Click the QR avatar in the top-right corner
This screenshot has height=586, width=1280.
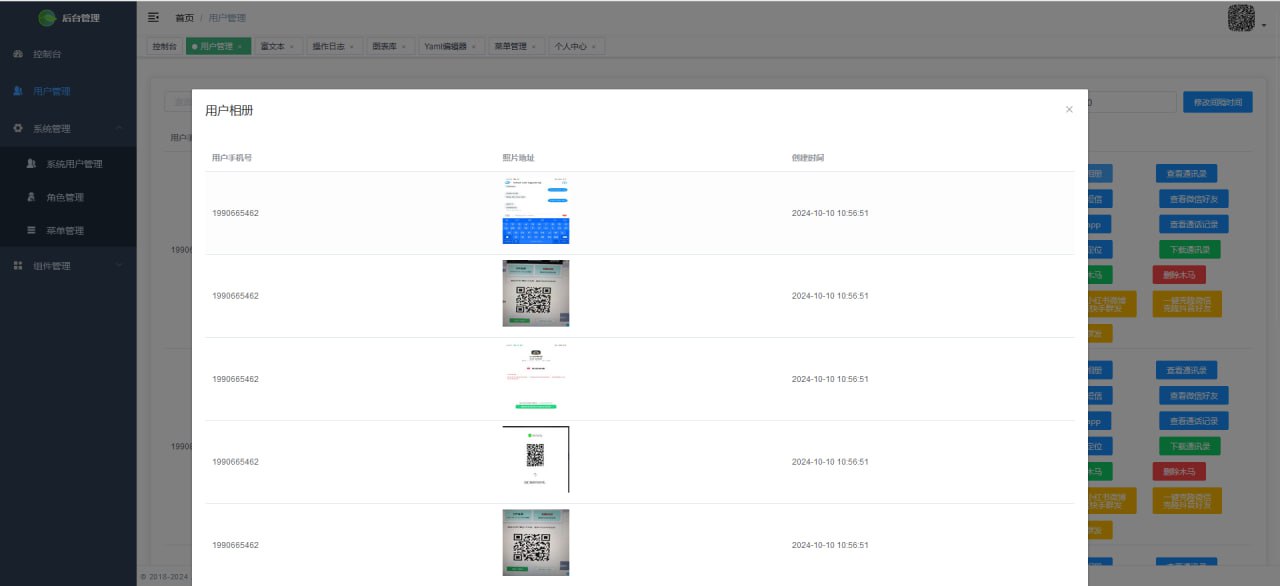click(1240, 18)
